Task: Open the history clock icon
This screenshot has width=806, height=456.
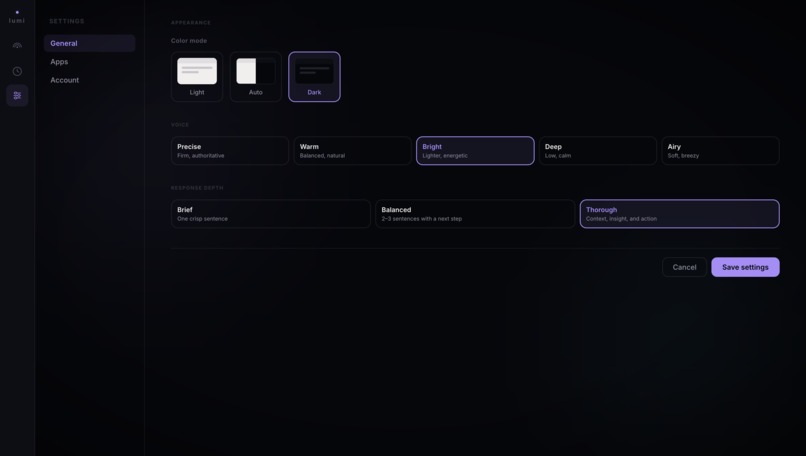Action: (x=17, y=71)
